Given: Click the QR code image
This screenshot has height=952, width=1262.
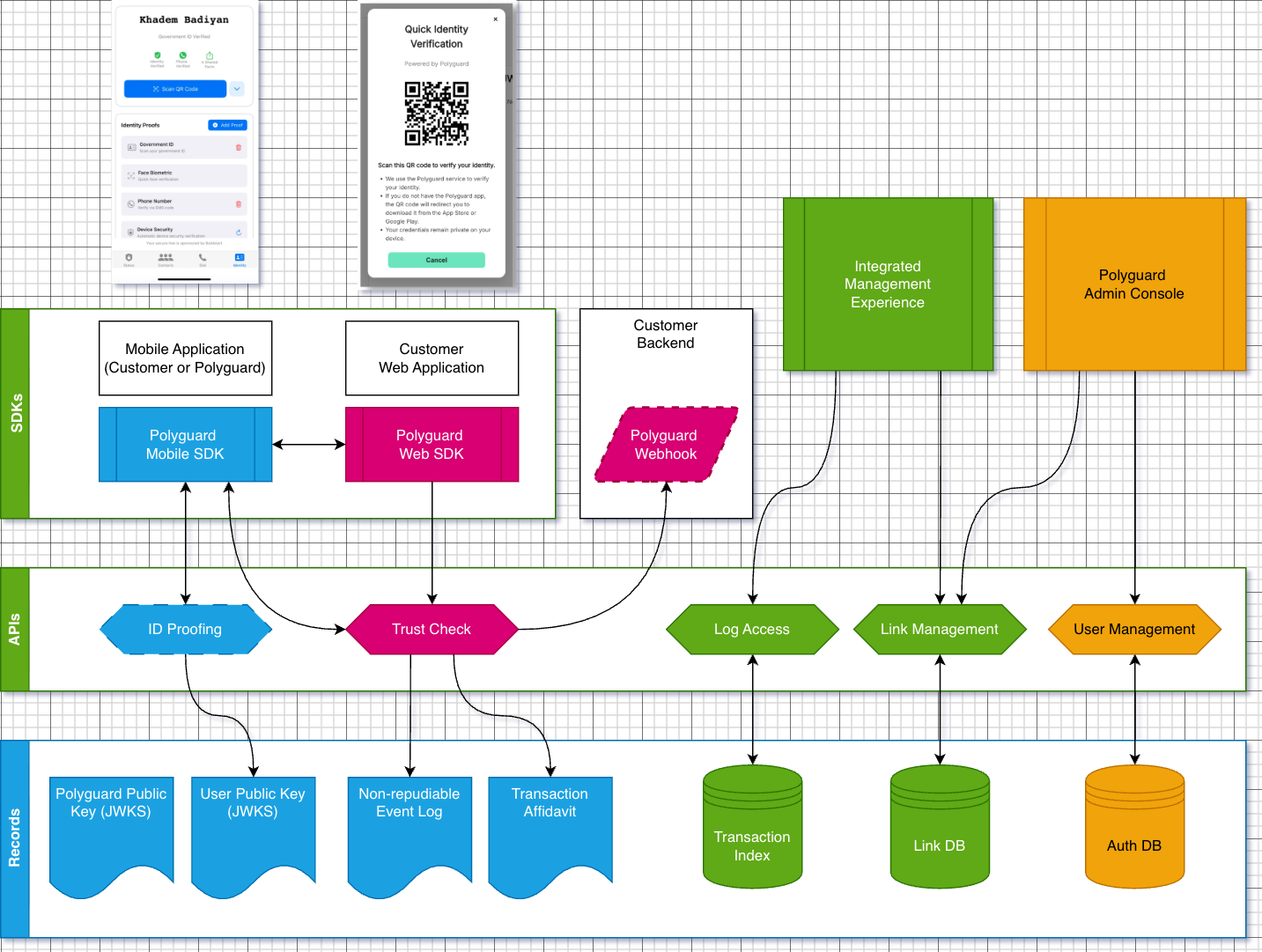Looking at the screenshot, I should [x=436, y=112].
